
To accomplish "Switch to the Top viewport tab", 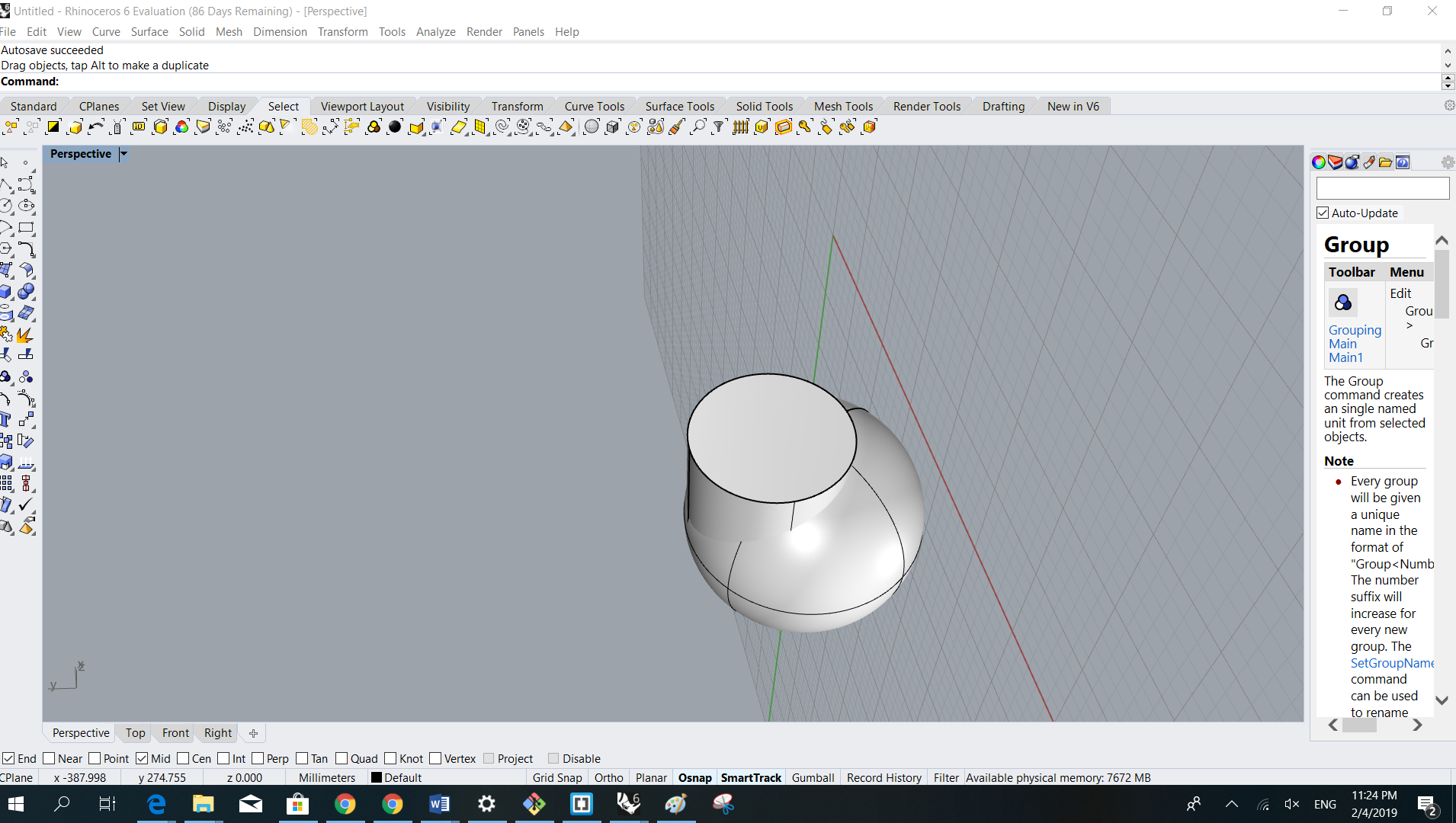I will [x=135, y=733].
